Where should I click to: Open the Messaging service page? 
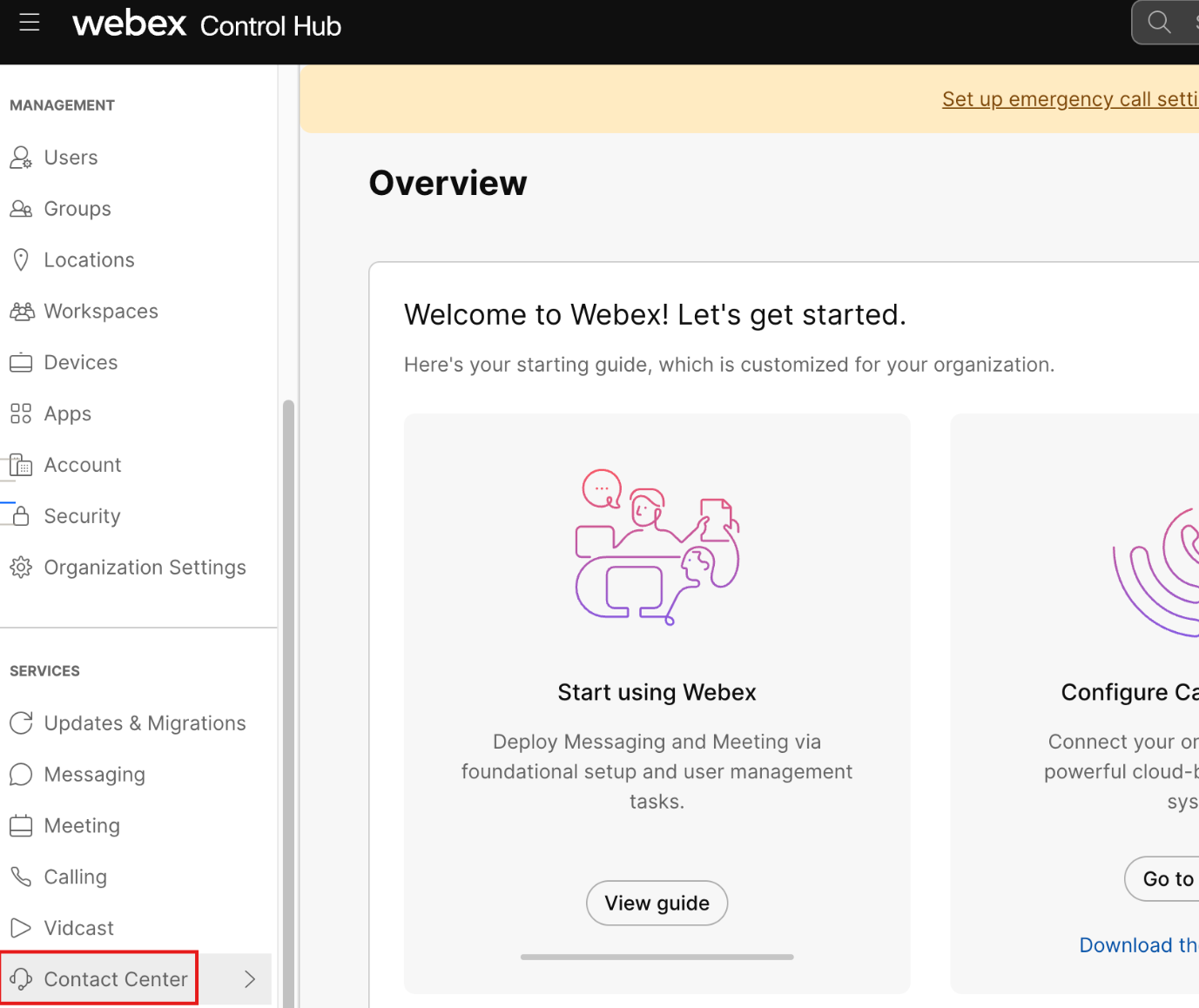[94, 775]
